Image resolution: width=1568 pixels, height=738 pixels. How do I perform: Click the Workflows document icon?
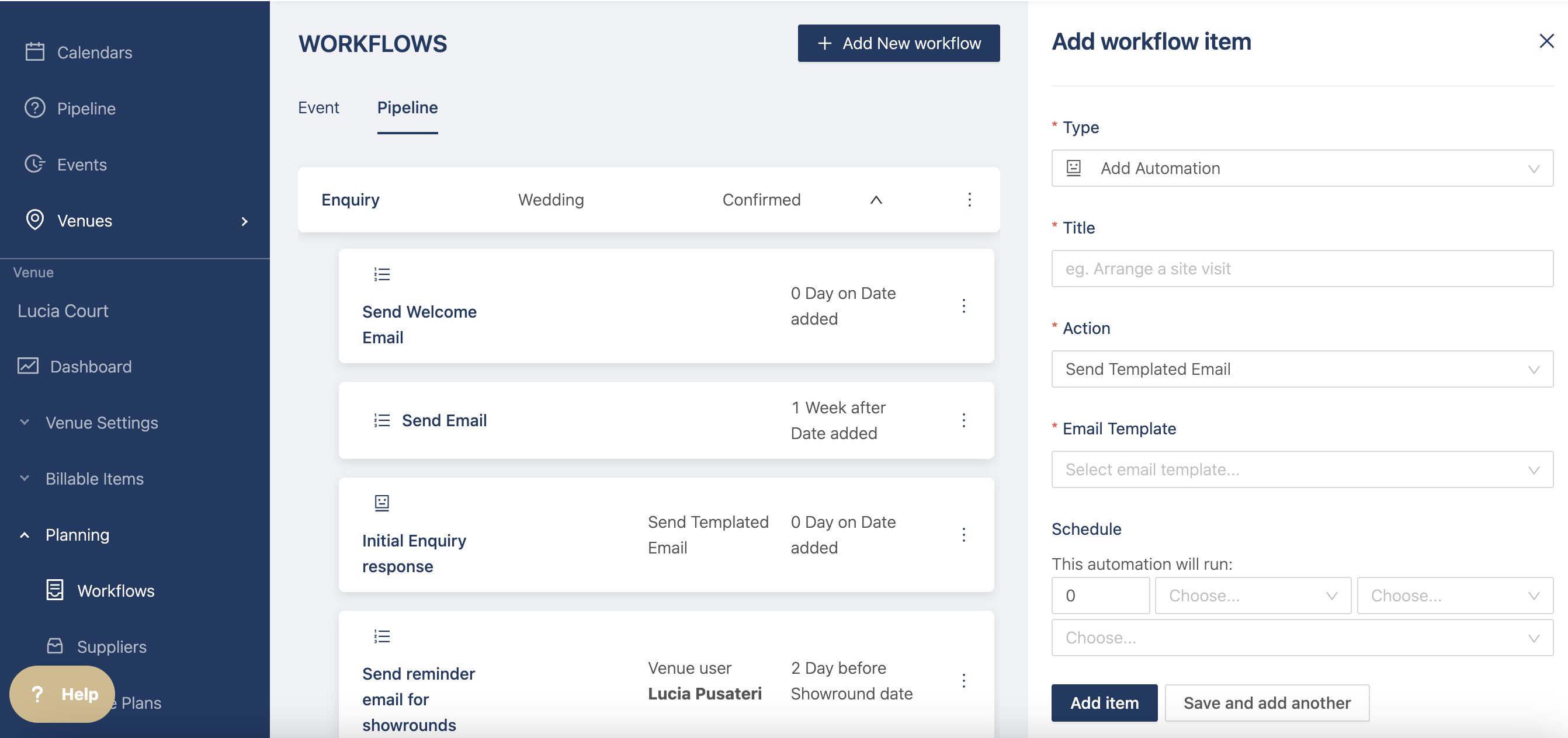(55, 590)
